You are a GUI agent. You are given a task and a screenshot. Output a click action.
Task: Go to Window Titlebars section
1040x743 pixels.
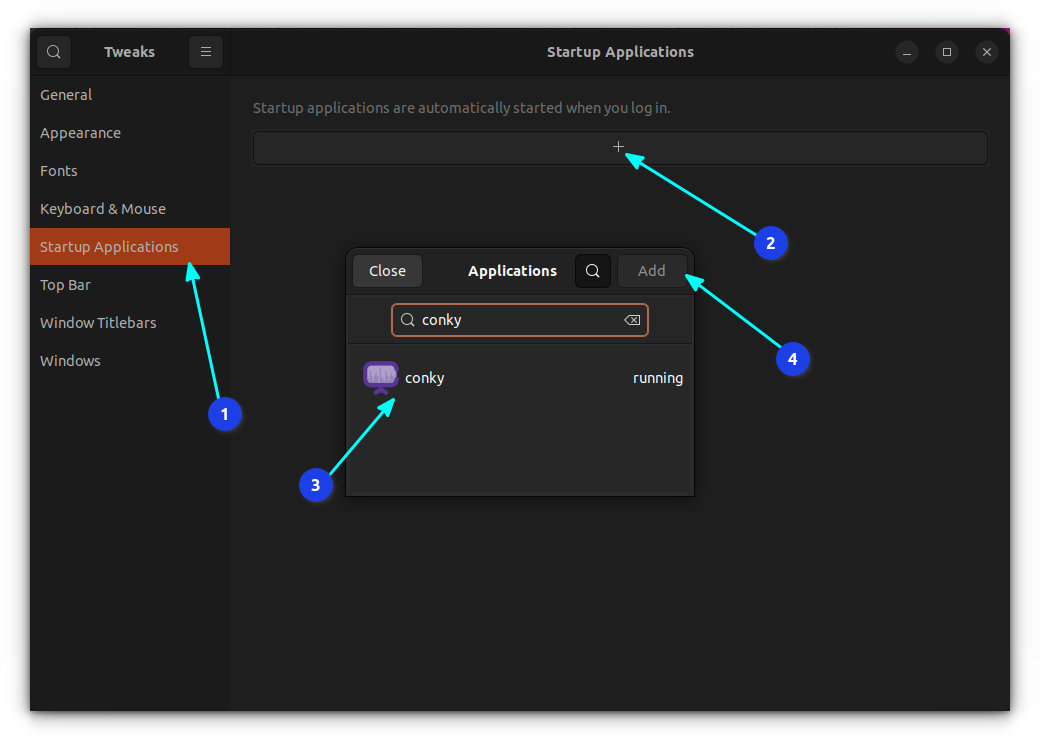click(98, 322)
